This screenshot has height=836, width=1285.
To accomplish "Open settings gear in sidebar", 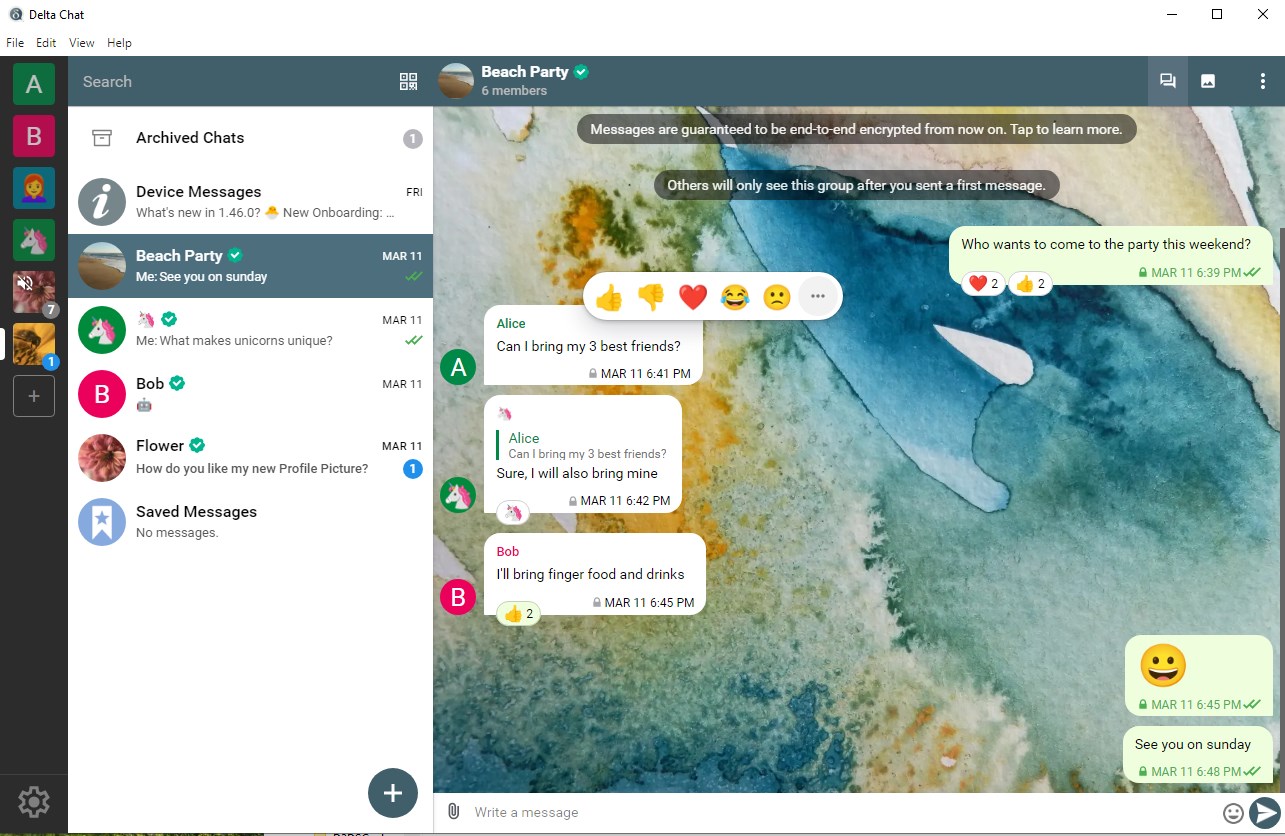I will point(34,801).
